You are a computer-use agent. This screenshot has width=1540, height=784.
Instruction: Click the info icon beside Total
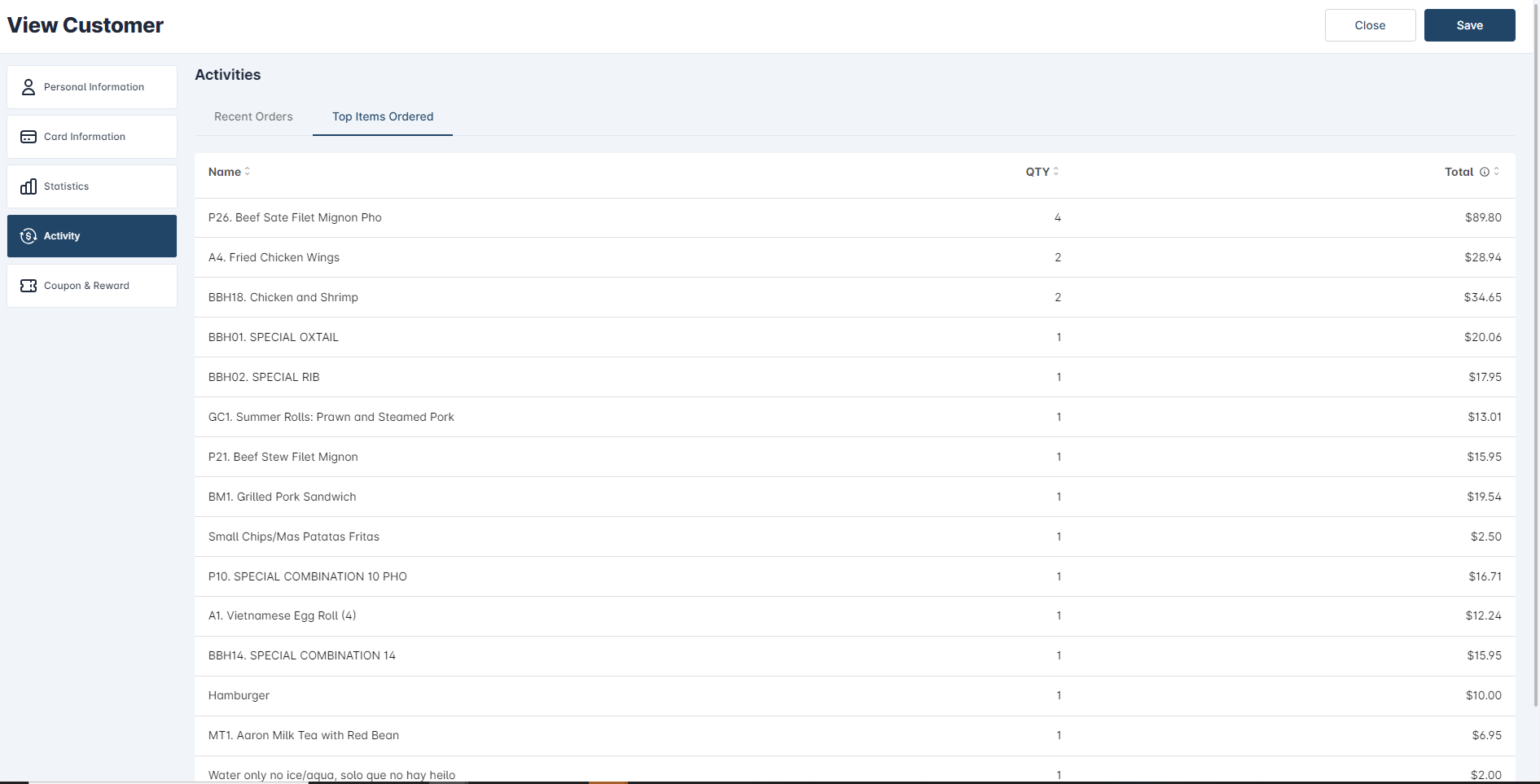(x=1485, y=172)
